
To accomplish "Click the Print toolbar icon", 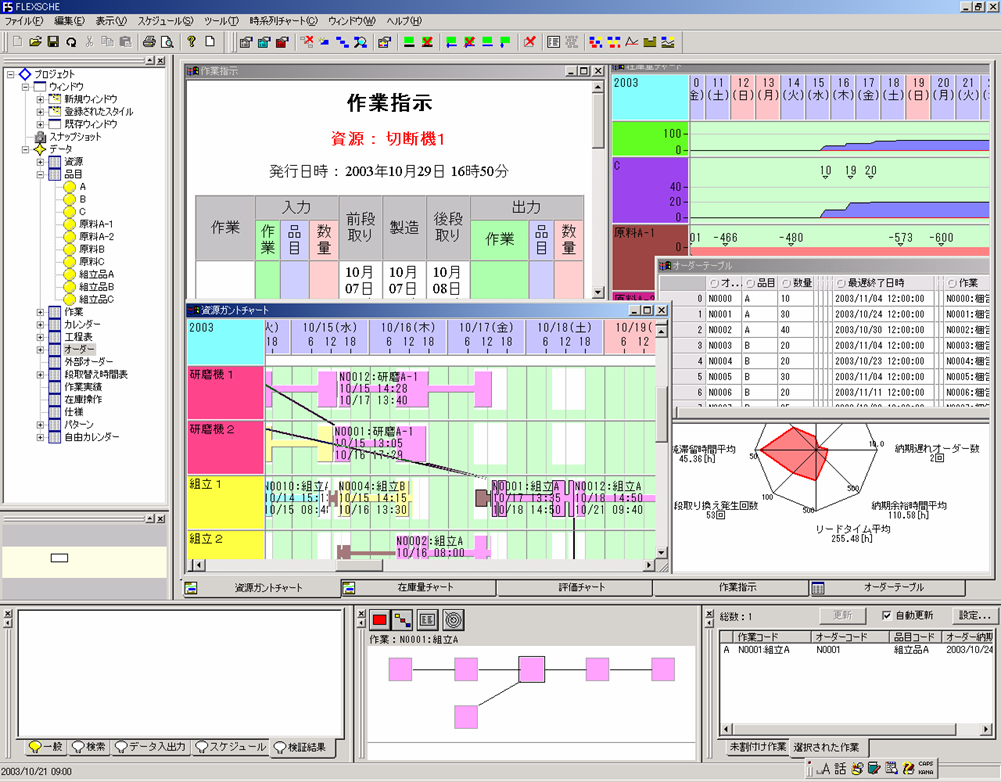I will tap(149, 42).
